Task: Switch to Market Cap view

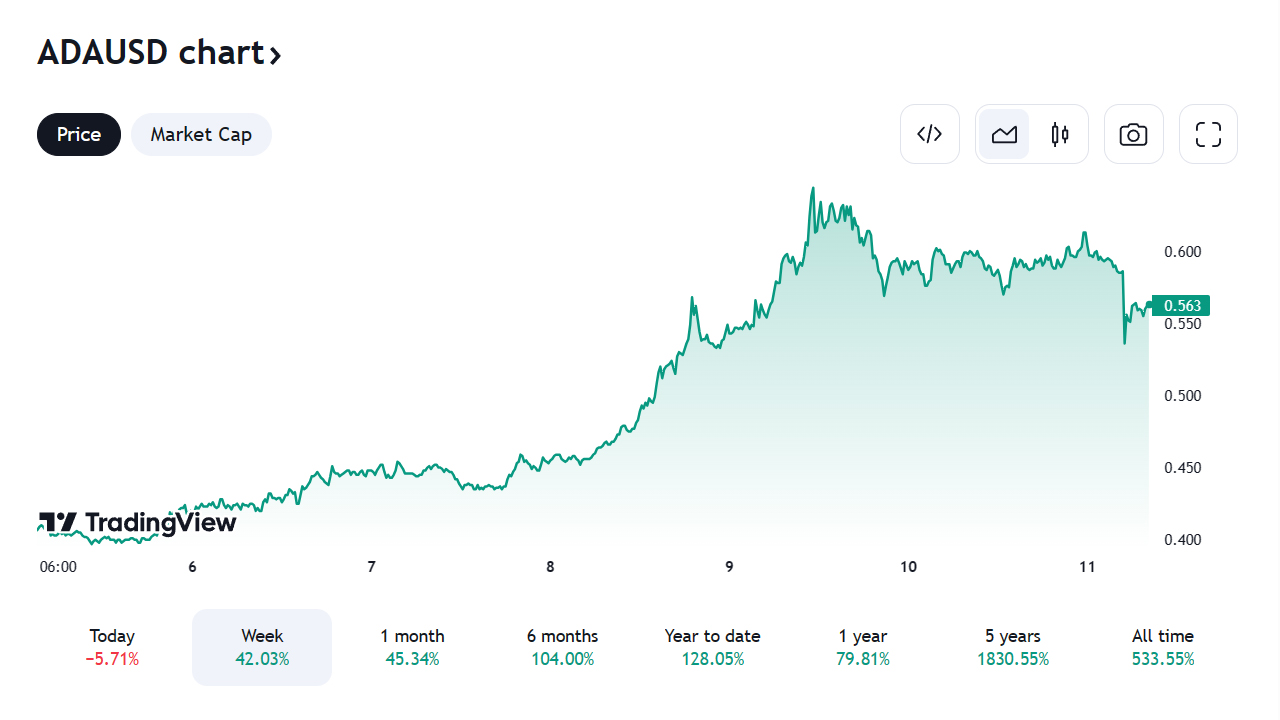Action: pyautogui.click(x=201, y=134)
